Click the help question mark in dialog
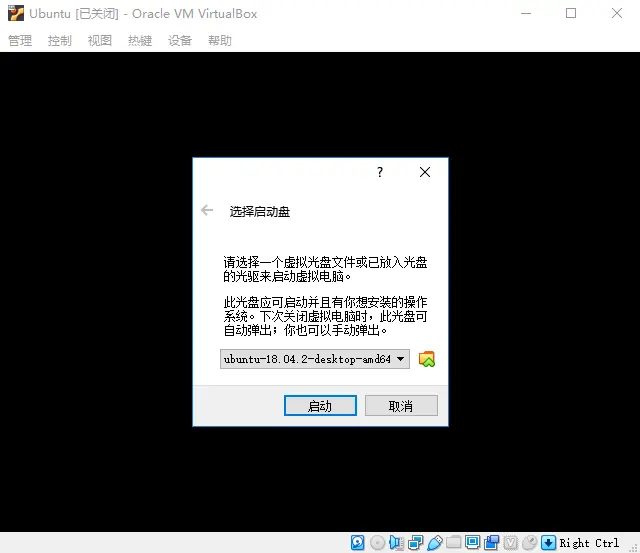 [380, 172]
